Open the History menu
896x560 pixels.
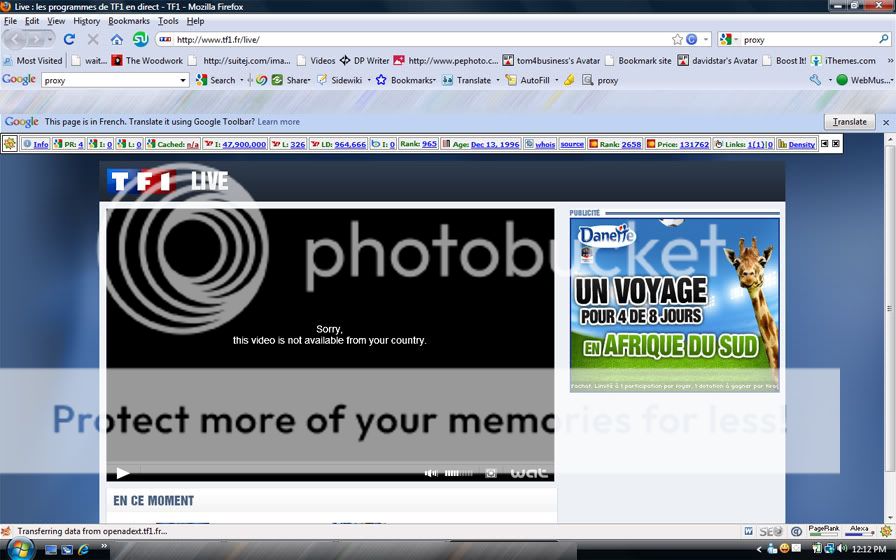click(86, 21)
